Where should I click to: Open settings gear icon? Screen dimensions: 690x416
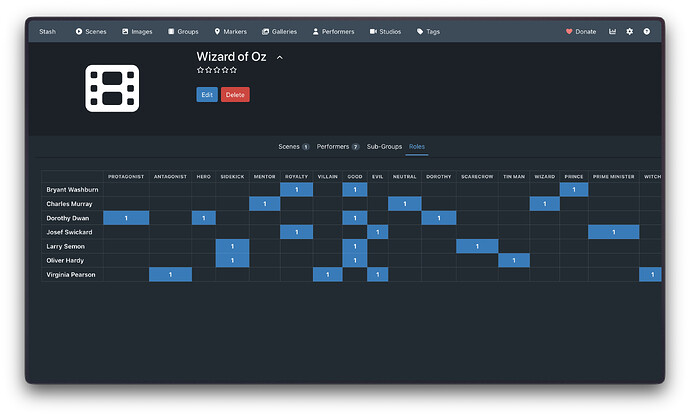point(630,32)
